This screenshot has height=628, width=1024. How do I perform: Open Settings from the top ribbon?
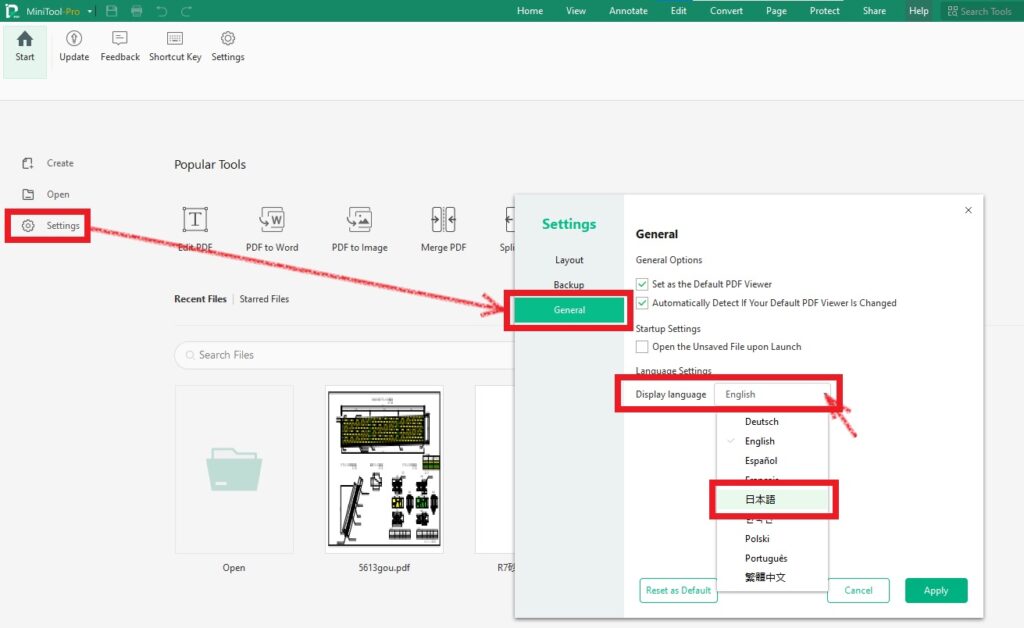point(228,46)
